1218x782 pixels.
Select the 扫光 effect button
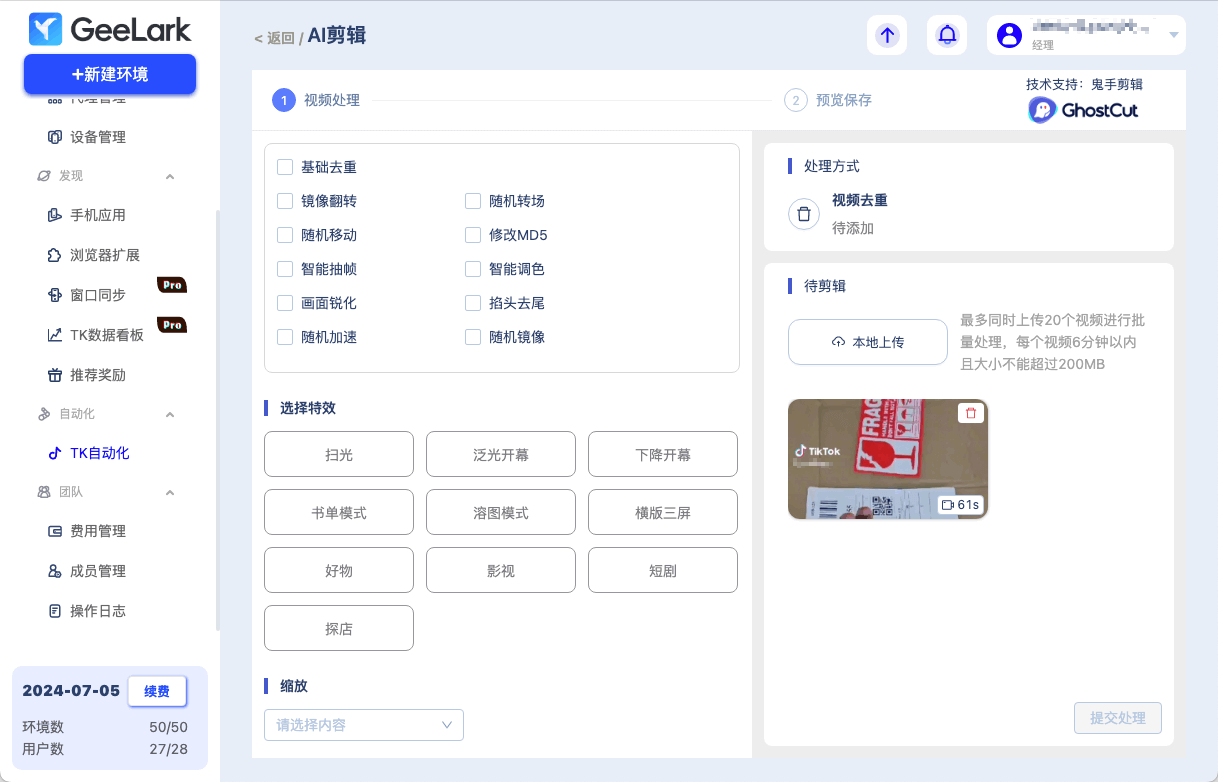[339, 455]
